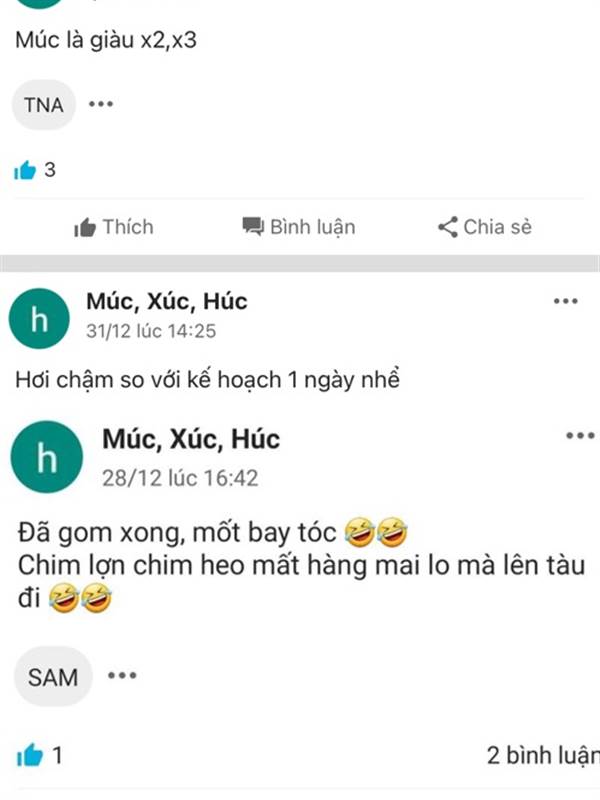Viewport: 600px width, 800px height.
Task: View likes on post with 3 likes
Action: pyautogui.click(x=35, y=170)
